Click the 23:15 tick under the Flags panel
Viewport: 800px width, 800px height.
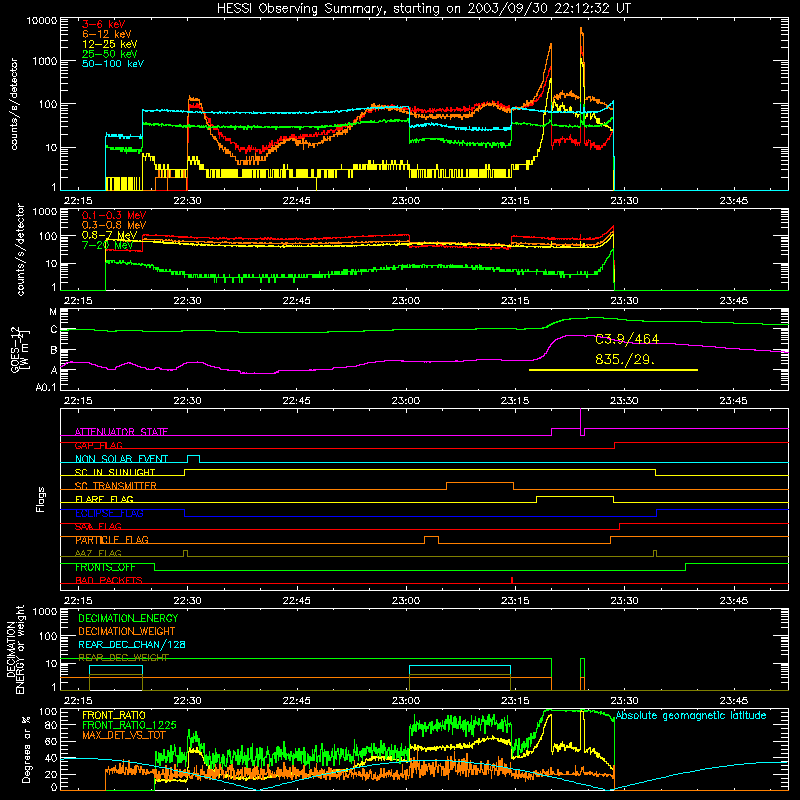(x=515, y=601)
